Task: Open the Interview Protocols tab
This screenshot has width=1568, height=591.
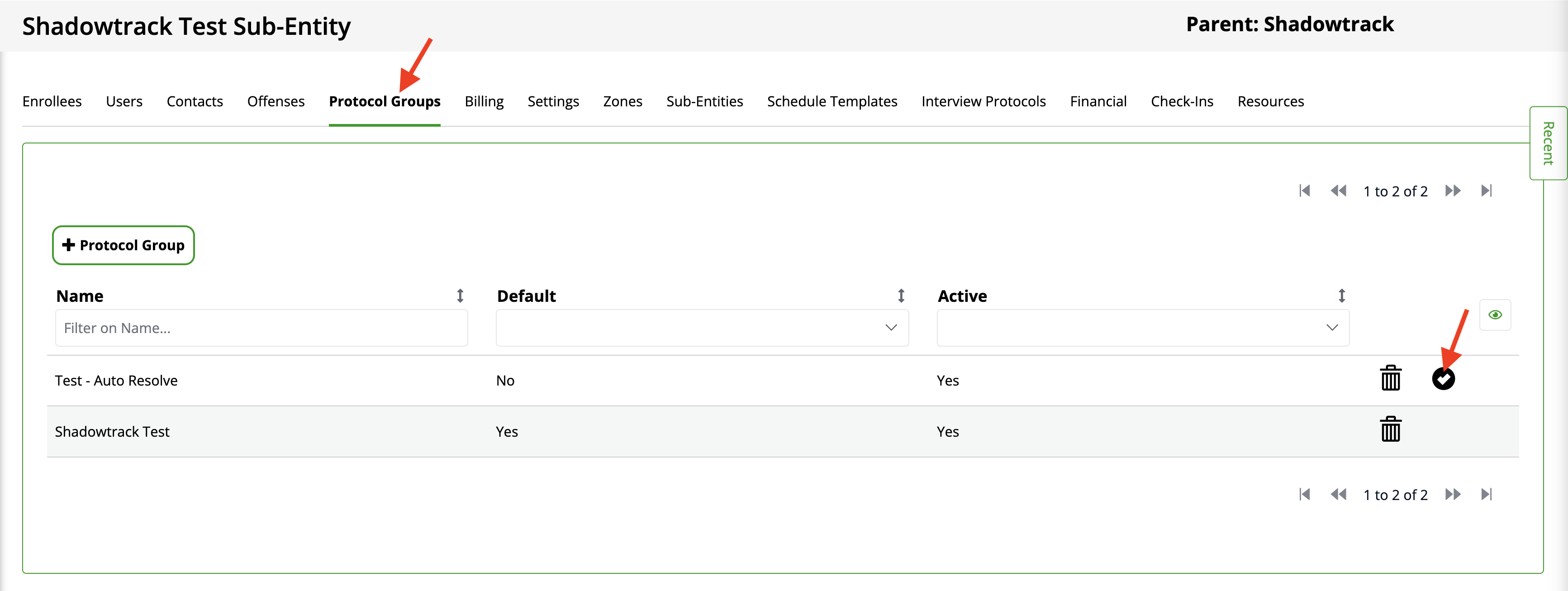Action: click(983, 102)
